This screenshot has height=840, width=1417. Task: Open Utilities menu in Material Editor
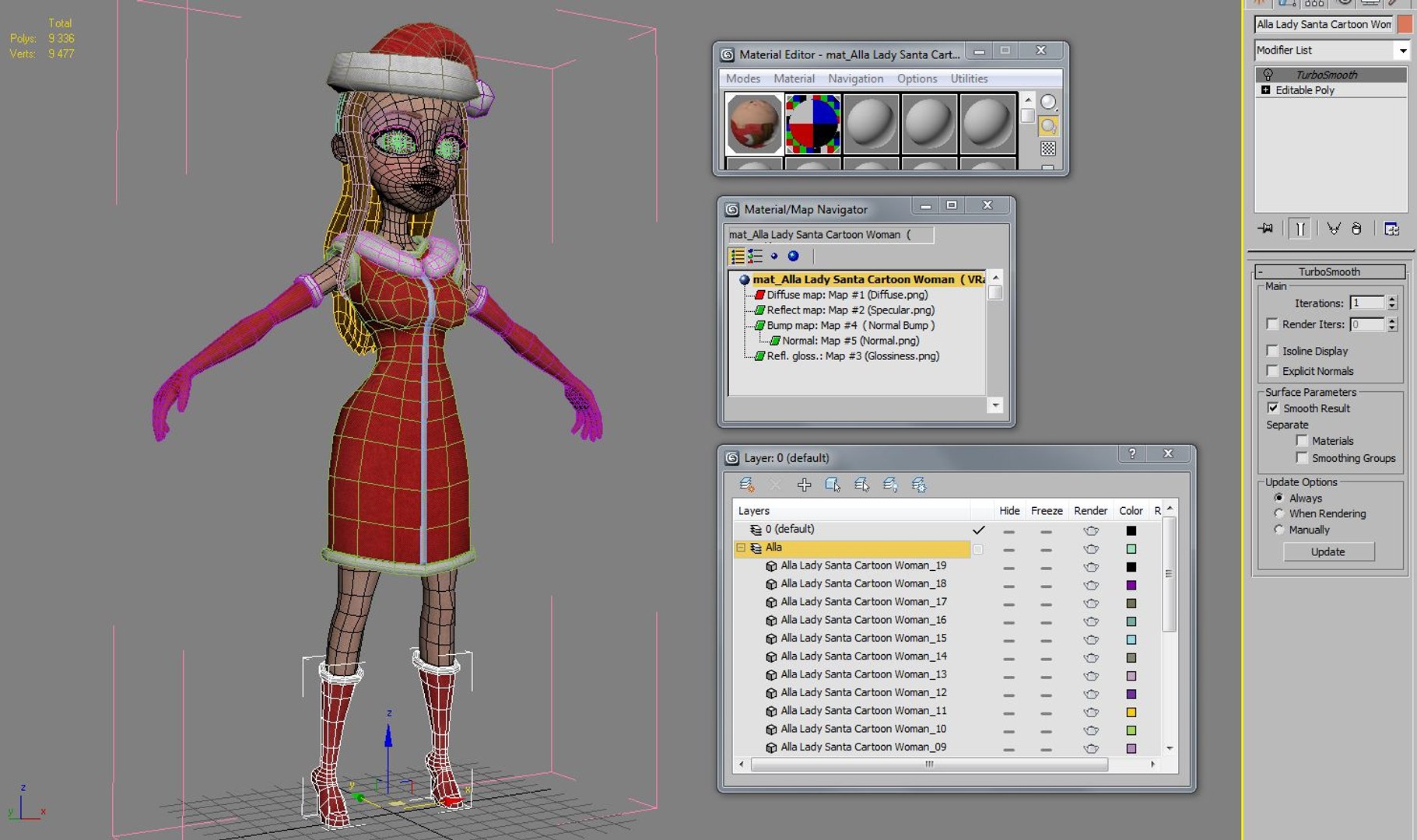pos(969,79)
